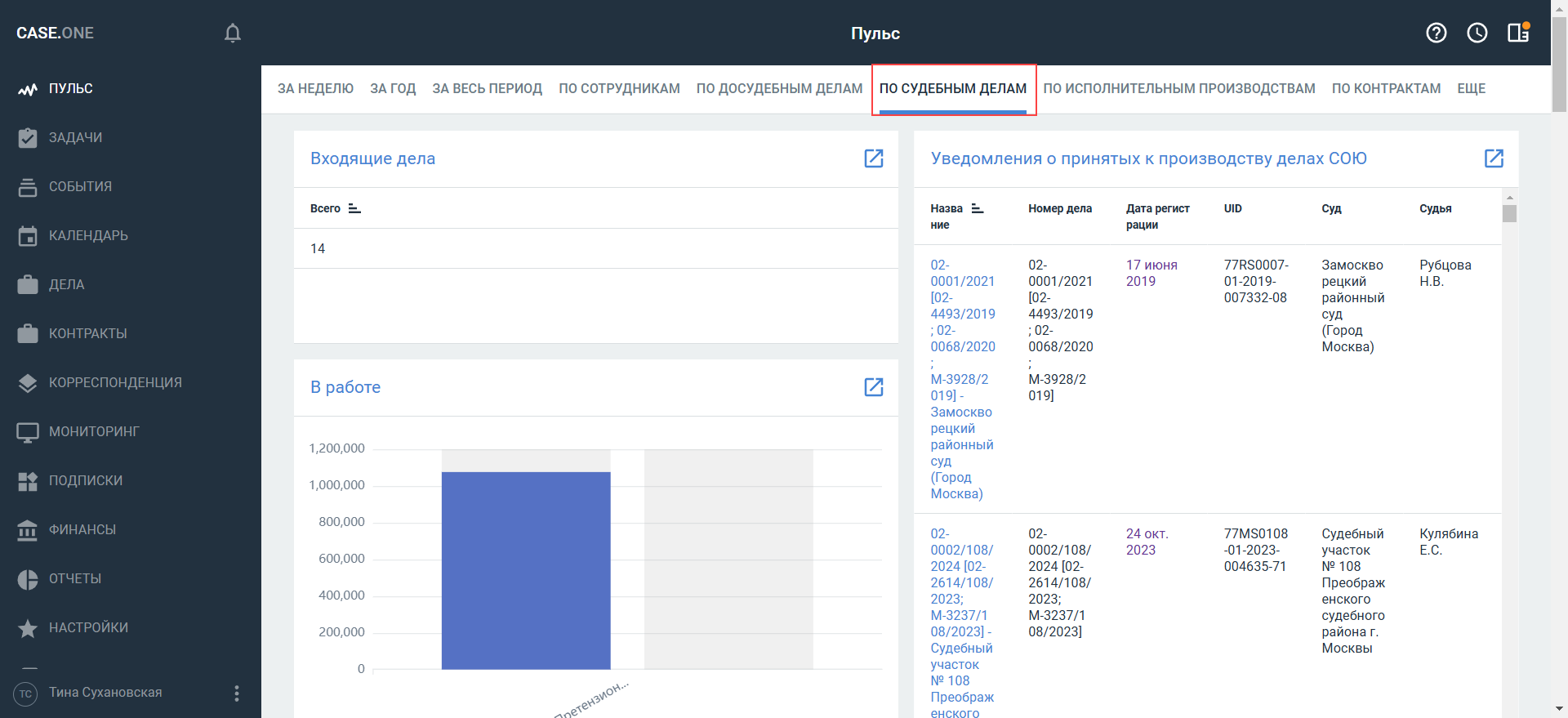Open the В работе widget title
1568x718 pixels.
pyautogui.click(x=345, y=387)
